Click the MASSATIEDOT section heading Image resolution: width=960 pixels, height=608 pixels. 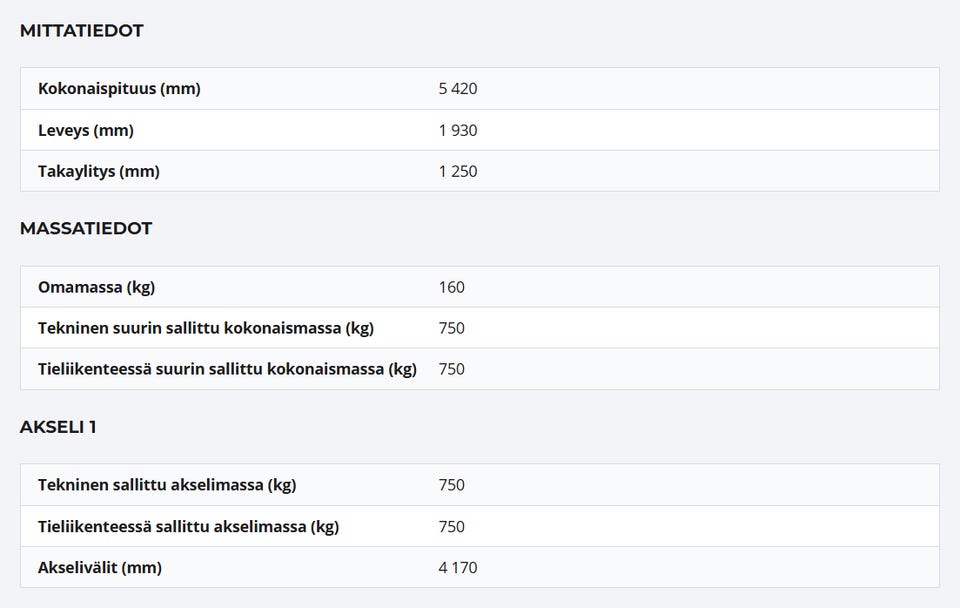[86, 229]
